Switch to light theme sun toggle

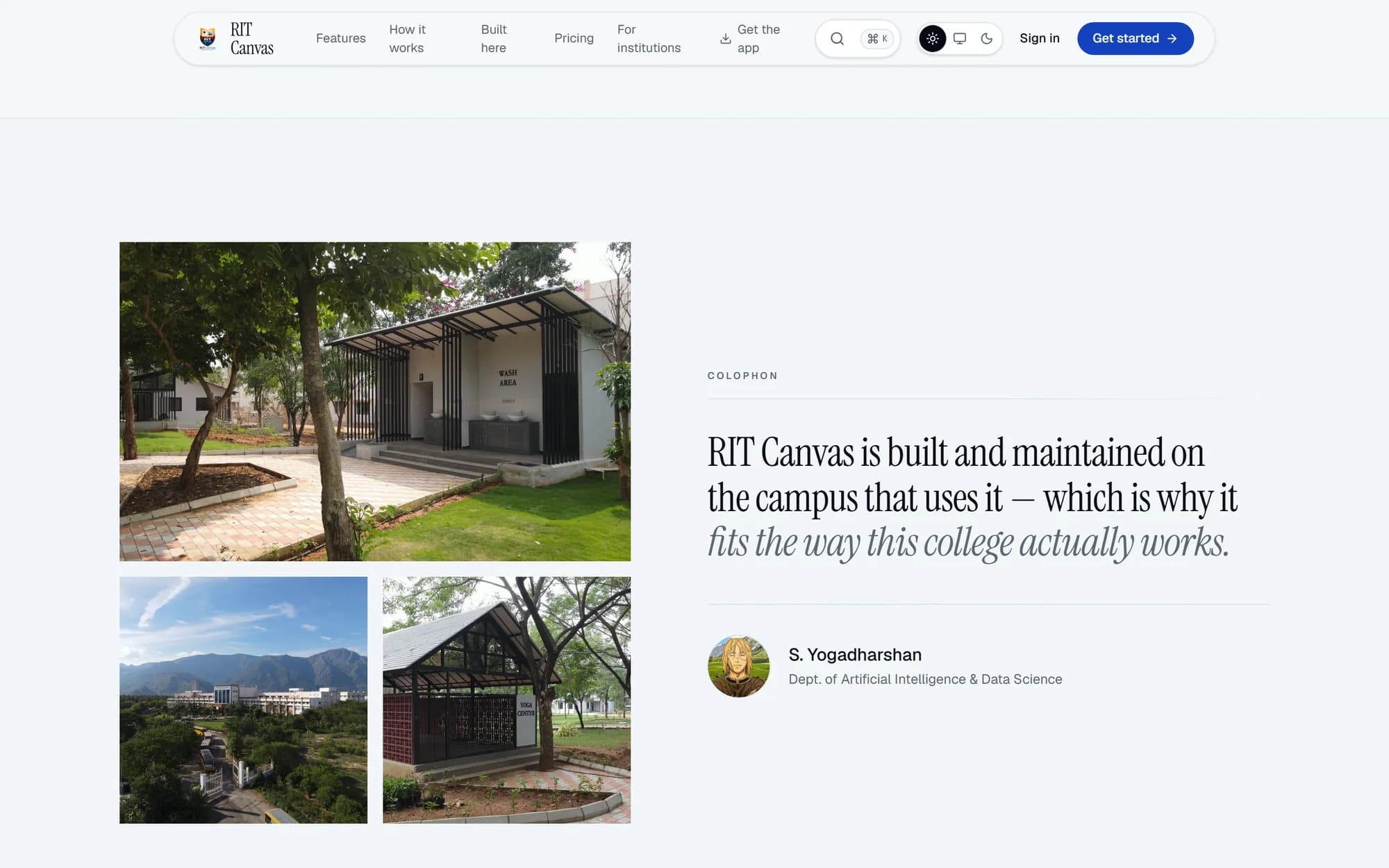(932, 39)
